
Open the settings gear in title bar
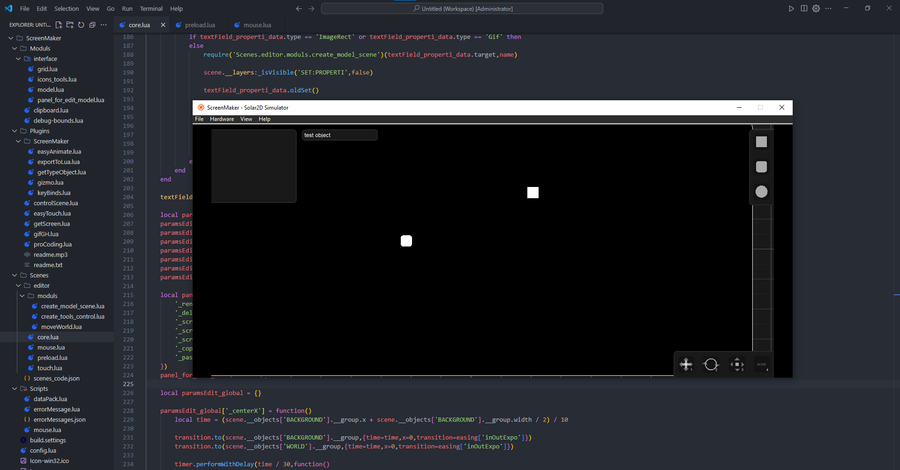pyautogui.click(x=816, y=9)
